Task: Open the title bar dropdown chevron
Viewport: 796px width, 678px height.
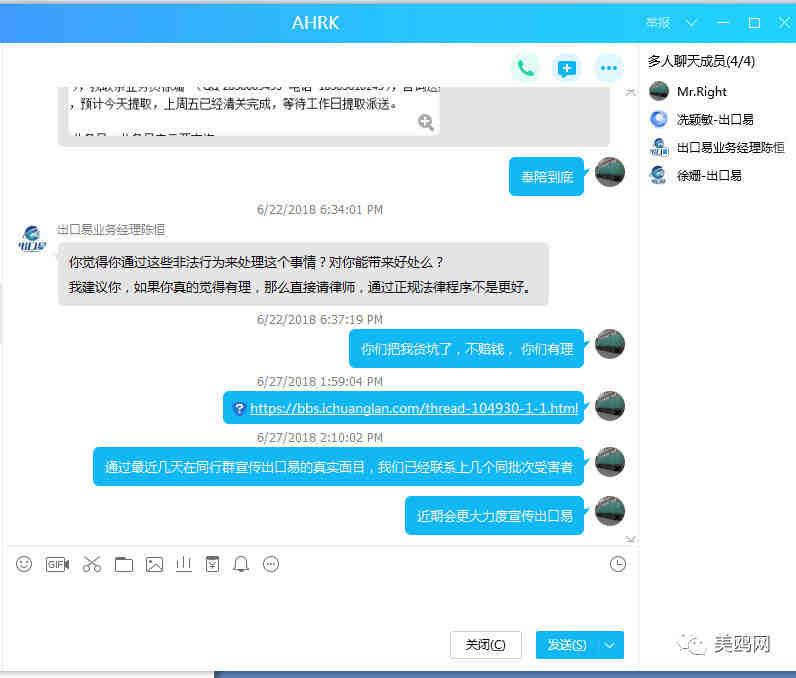Action: coord(691,23)
